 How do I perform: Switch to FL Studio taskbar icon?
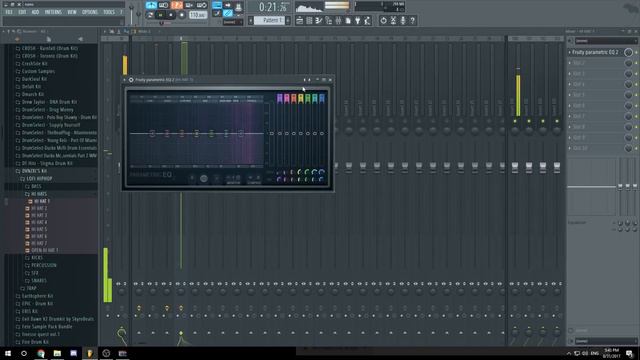[89, 353]
